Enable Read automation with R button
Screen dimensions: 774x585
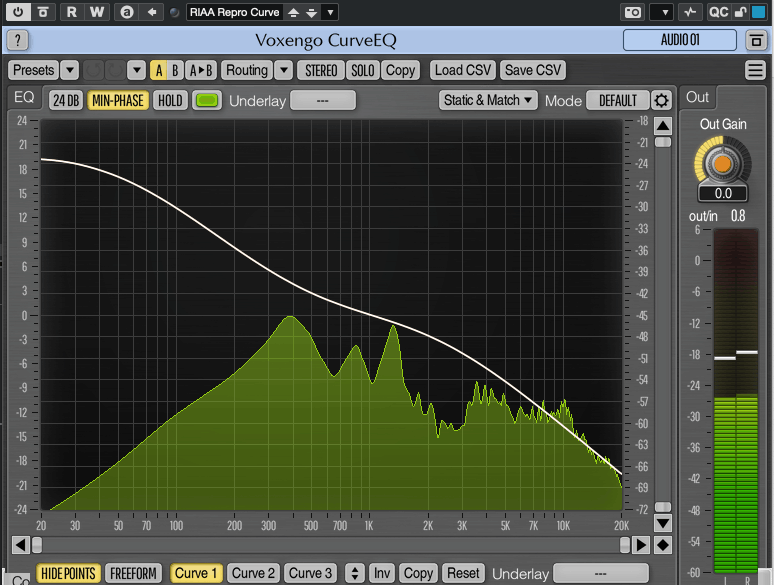pos(72,12)
